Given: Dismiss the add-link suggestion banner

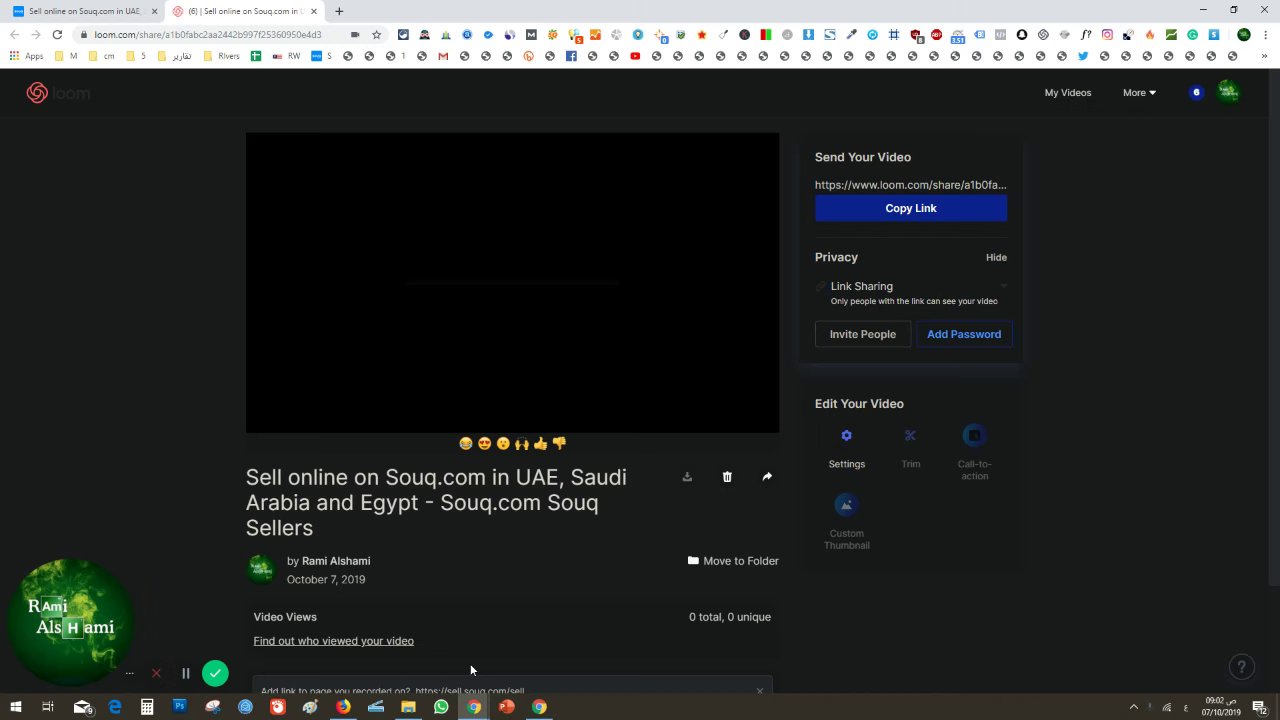Looking at the screenshot, I should click(760, 690).
